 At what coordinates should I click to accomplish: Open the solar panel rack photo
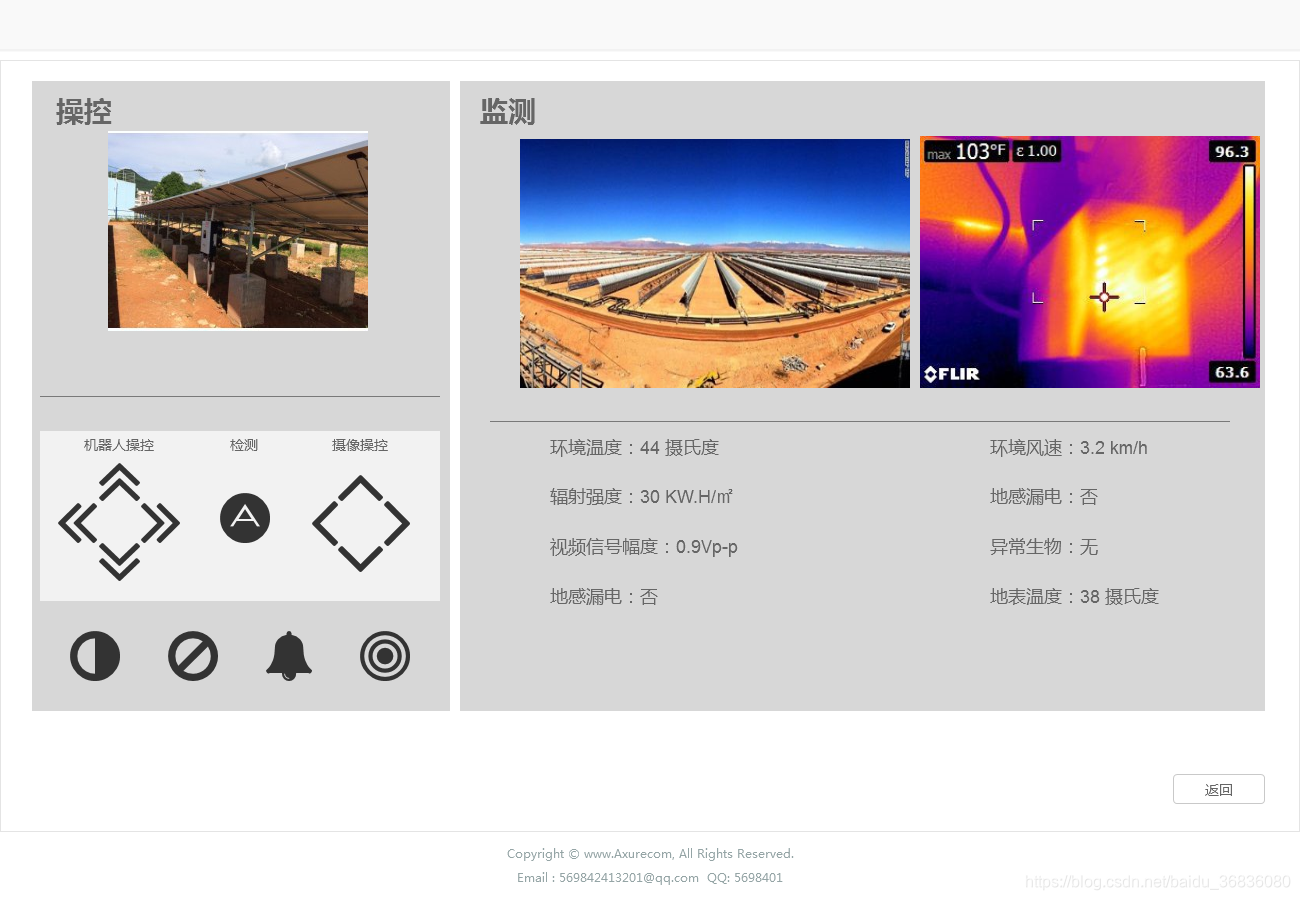click(238, 230)
